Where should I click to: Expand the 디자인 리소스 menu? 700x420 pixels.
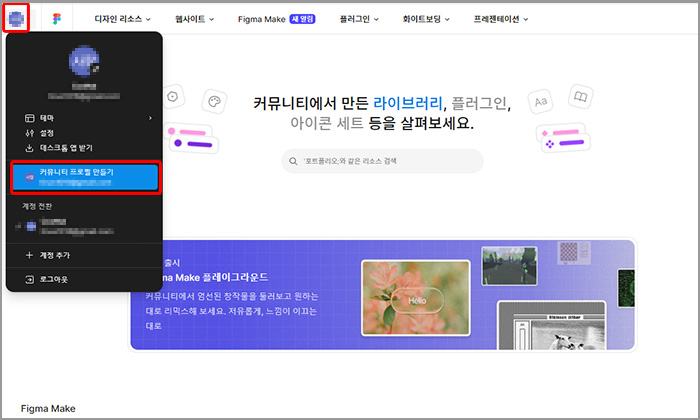coord(122,19)
